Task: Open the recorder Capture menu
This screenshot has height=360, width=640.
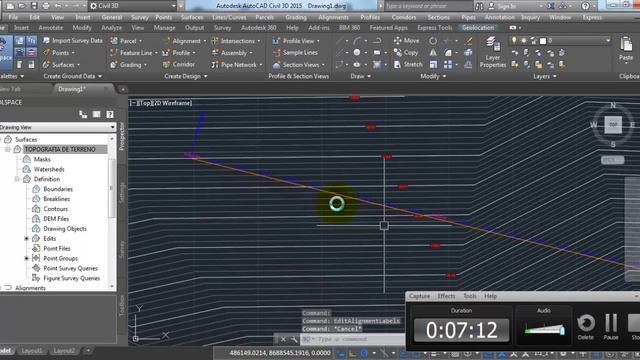Action: (x=419, y=296)
